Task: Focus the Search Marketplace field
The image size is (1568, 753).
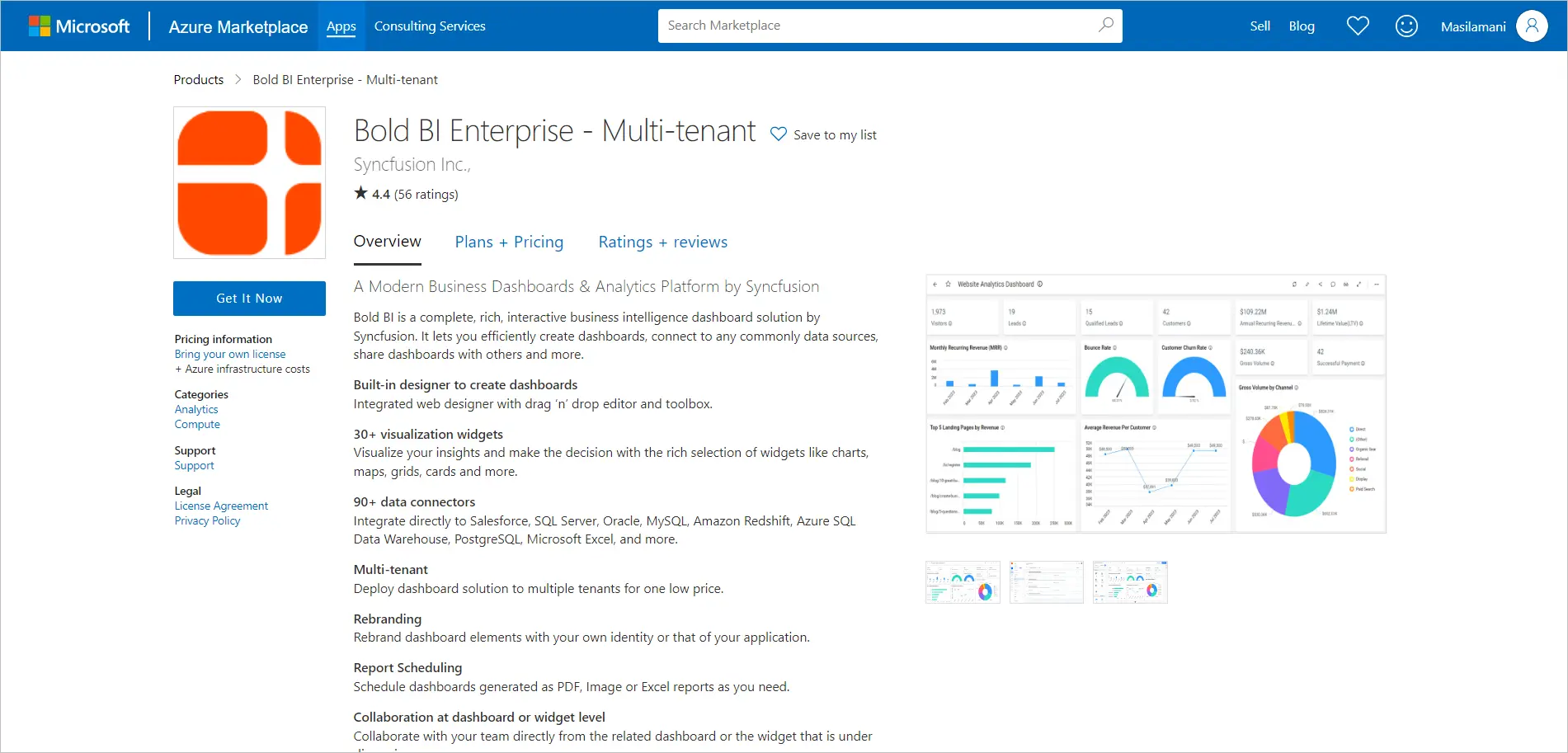Action: pyautogui.click(x=874, y=26)
